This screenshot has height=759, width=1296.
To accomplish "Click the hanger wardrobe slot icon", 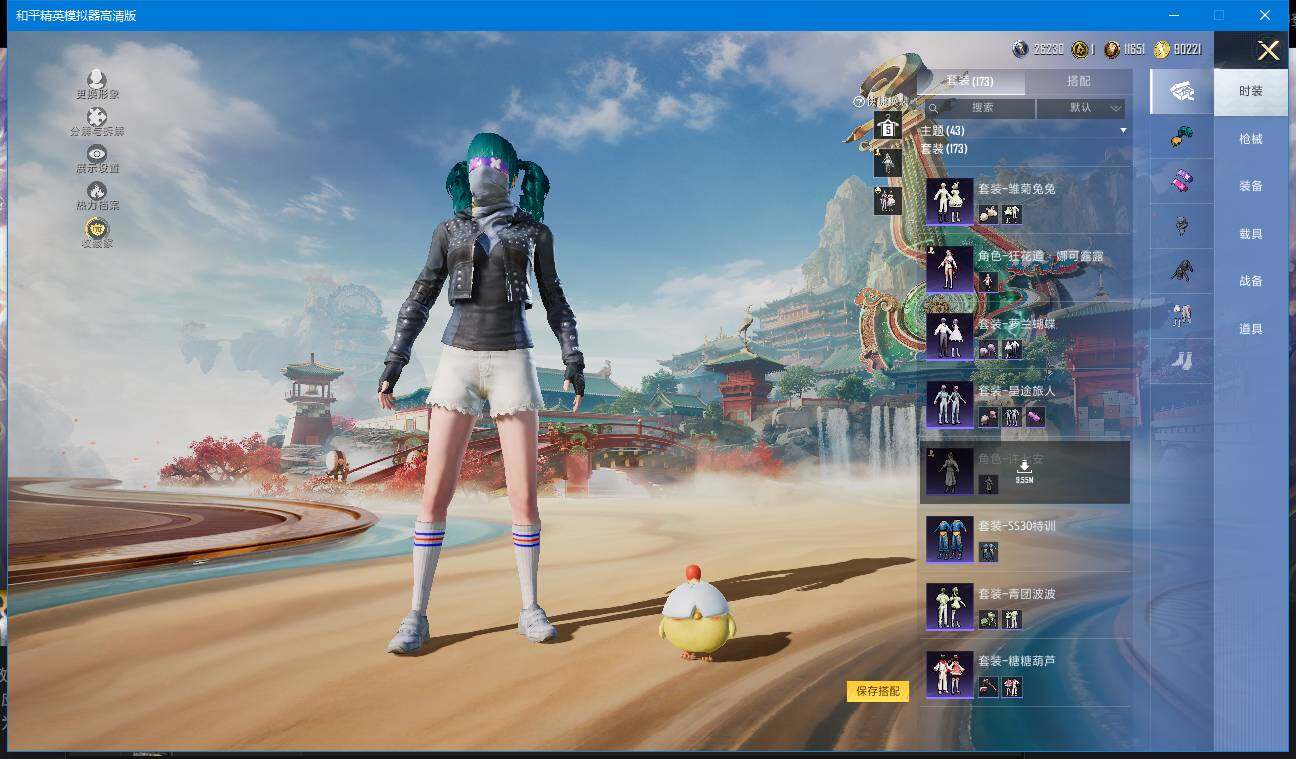I will 888,127.
